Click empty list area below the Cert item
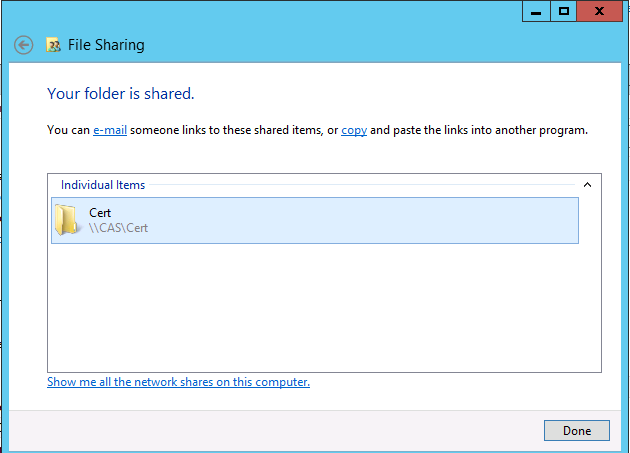 coord(315,307)
